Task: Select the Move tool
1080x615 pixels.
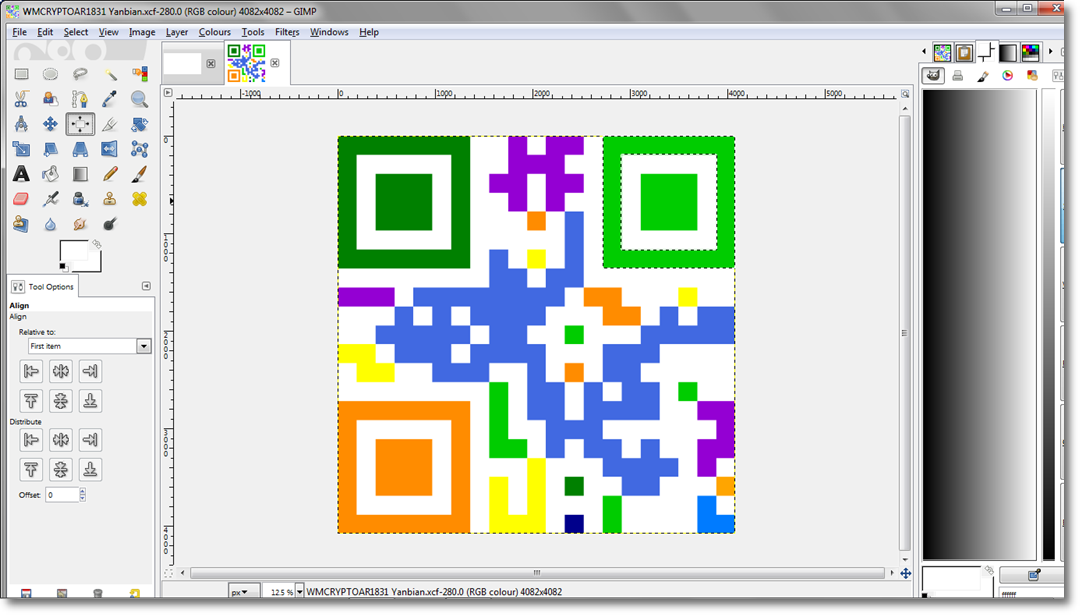Action: (50, 124)
